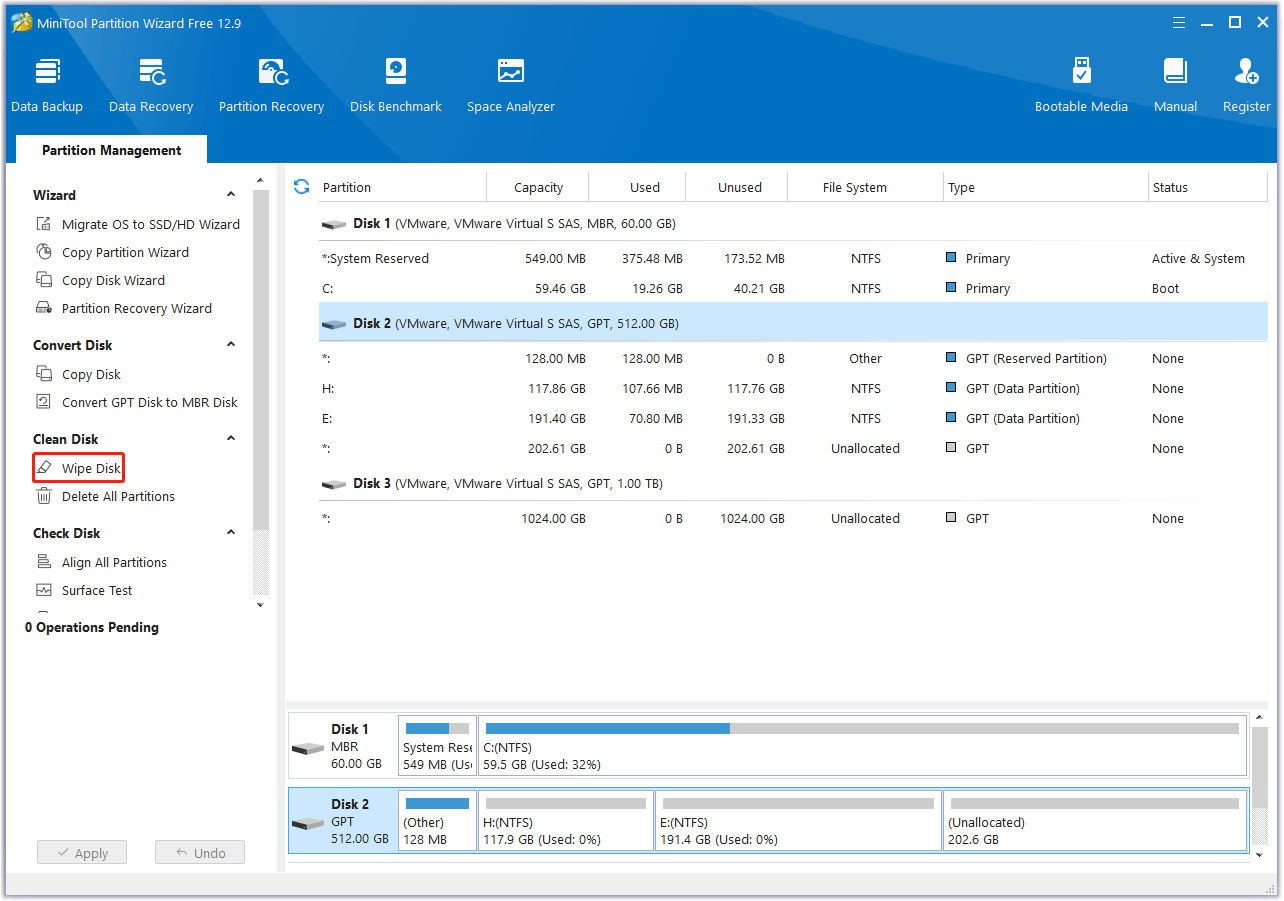1284x901 pixels.
Task: Refresh the partition list
Action: coord(301,187)
